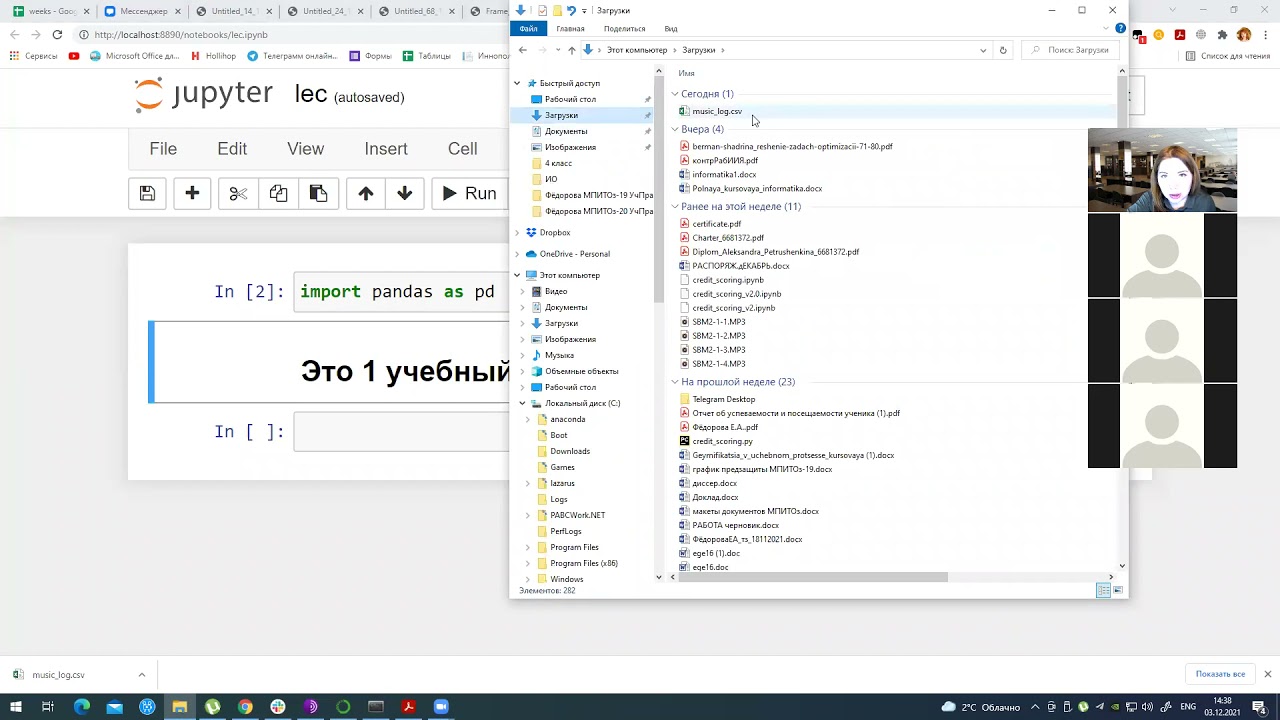1280x720 pixels.
Task: Open Список для чтения in Chrome
Action: pos(1229,56)
